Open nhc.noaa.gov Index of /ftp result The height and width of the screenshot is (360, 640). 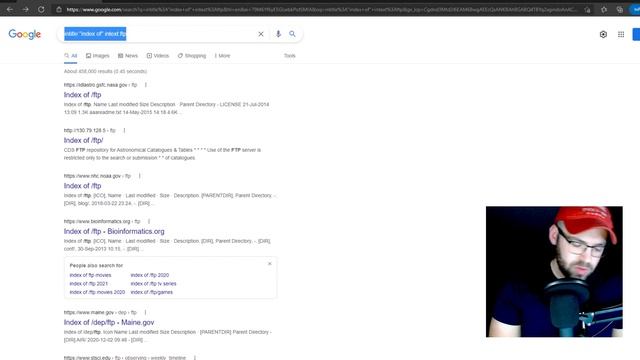point(82,186)
